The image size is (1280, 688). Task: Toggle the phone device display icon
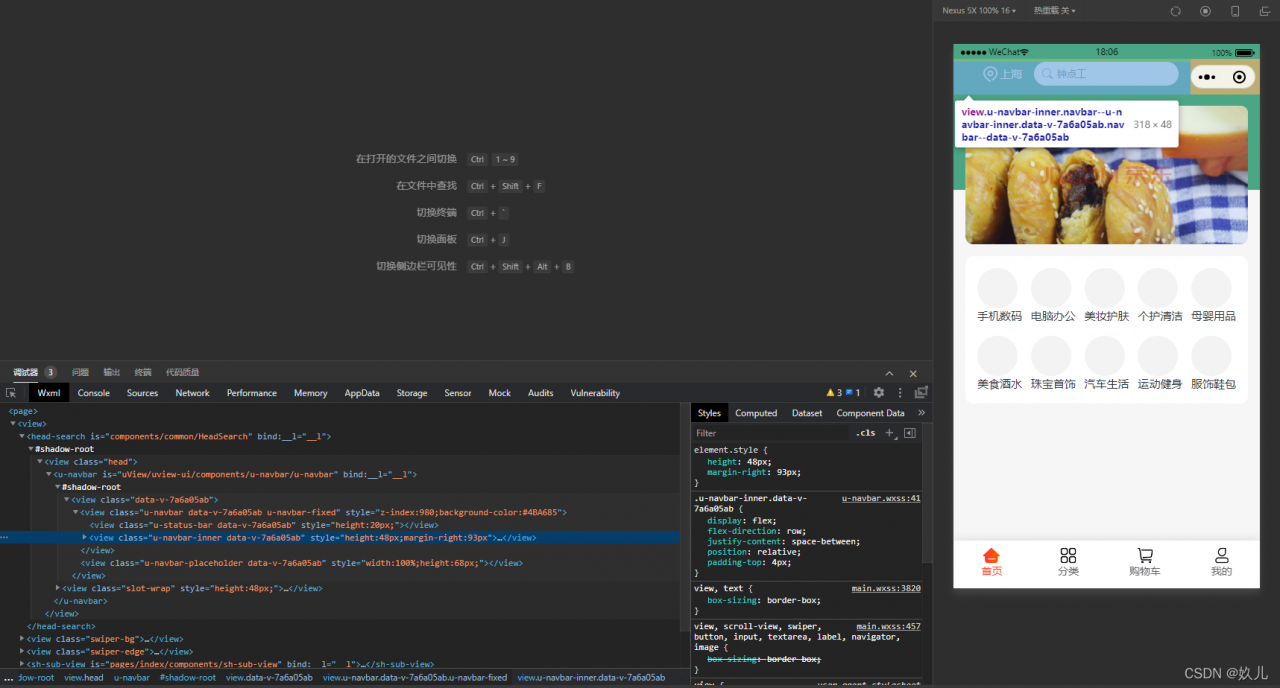tap(1235, 11)
